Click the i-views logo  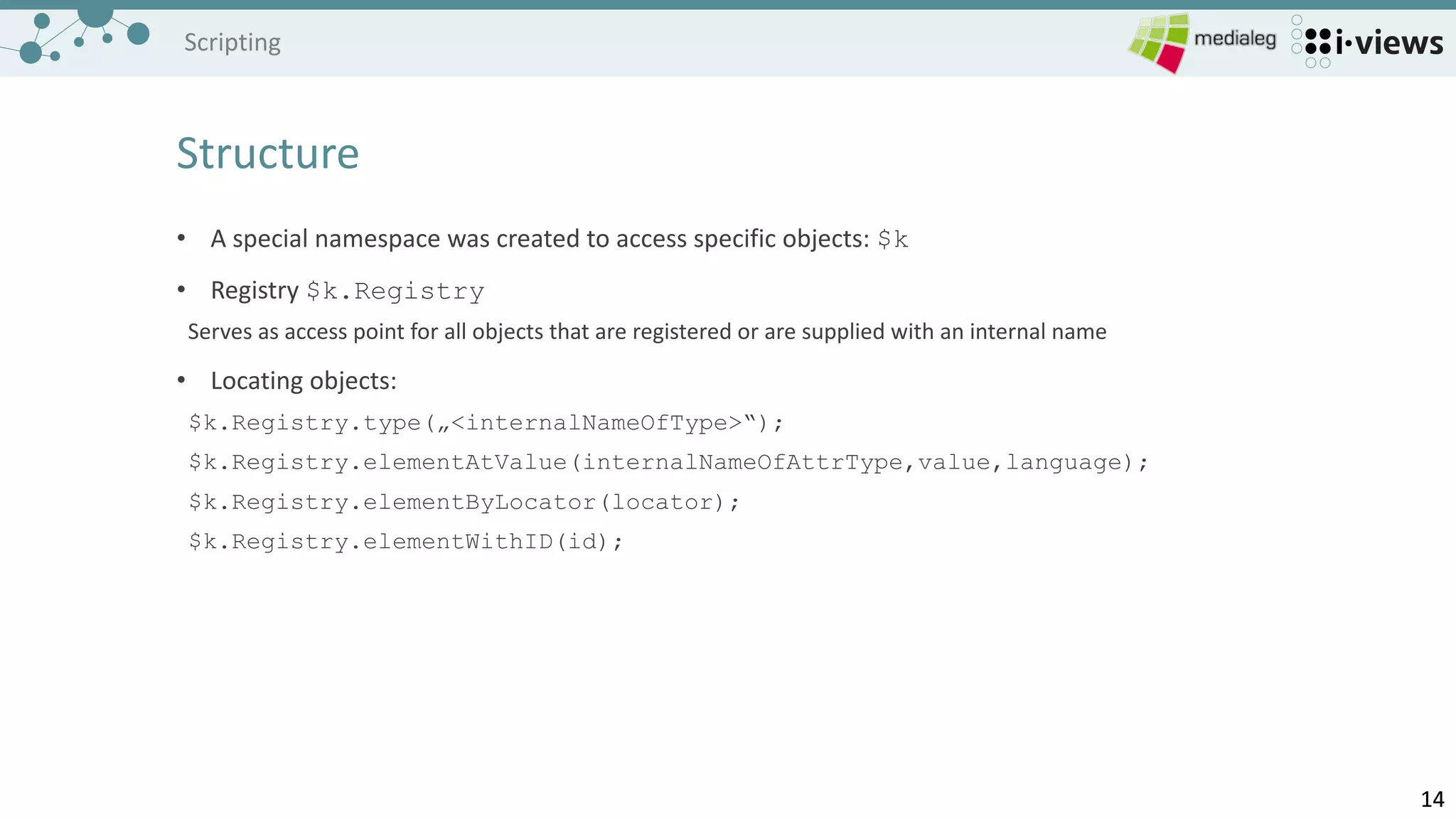(x=1366, y=42)
